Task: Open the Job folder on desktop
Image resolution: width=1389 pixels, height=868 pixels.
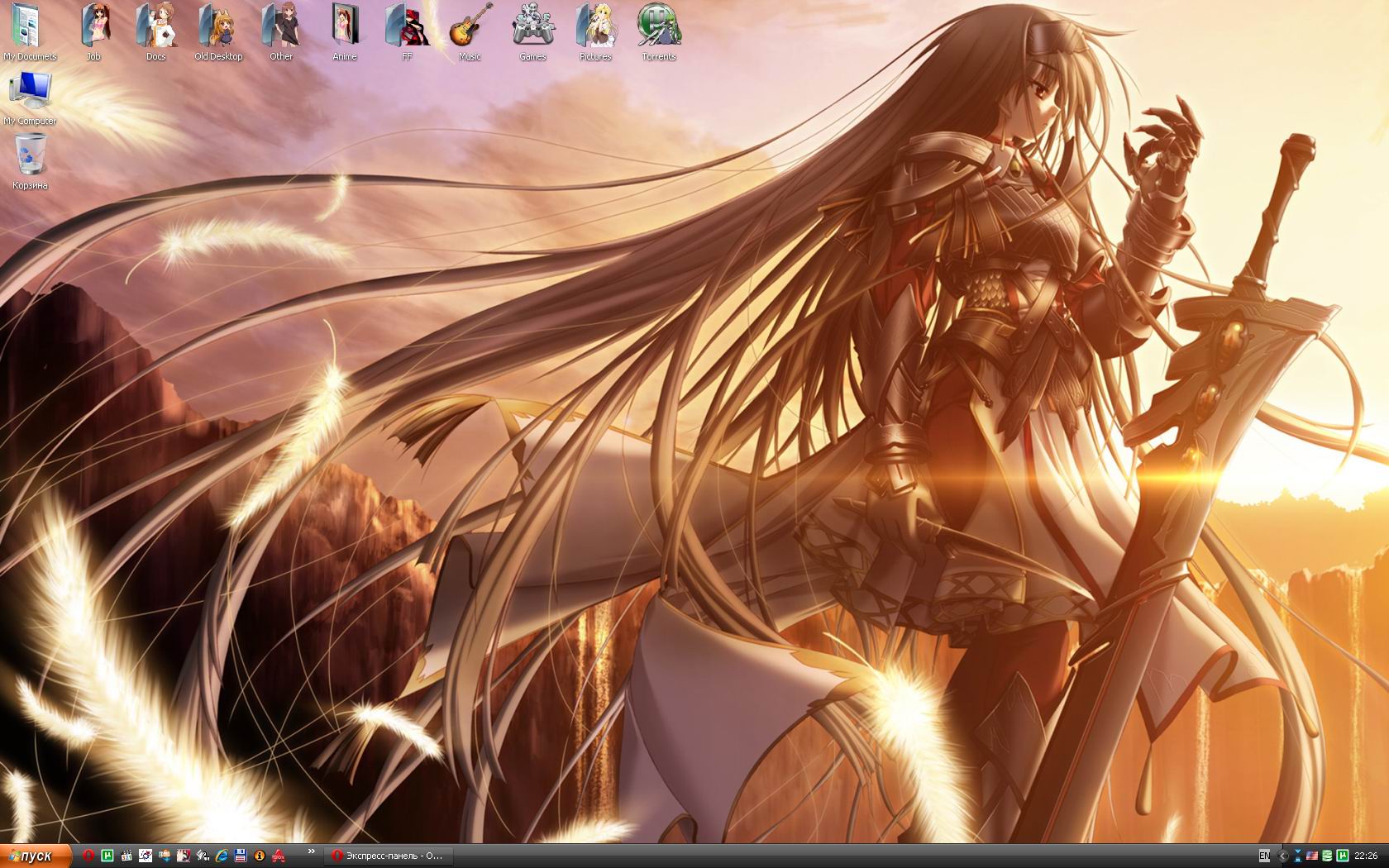Action: coord(93,31)
